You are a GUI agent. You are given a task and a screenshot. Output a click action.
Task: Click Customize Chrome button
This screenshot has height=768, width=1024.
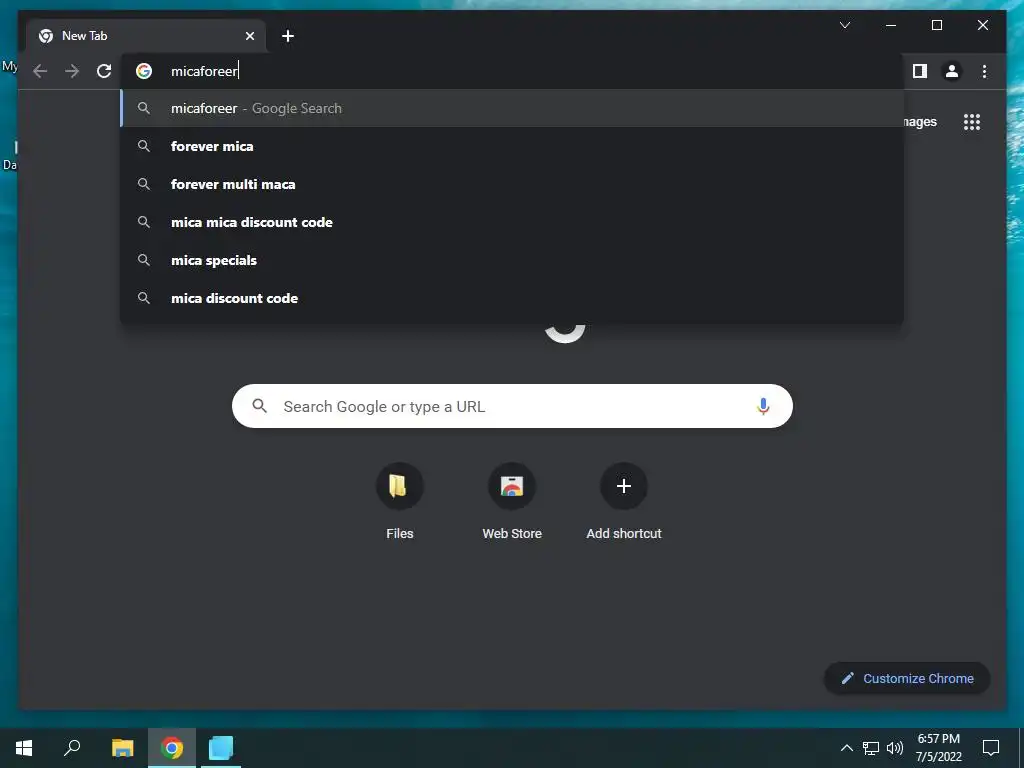[x=907, y=679]
